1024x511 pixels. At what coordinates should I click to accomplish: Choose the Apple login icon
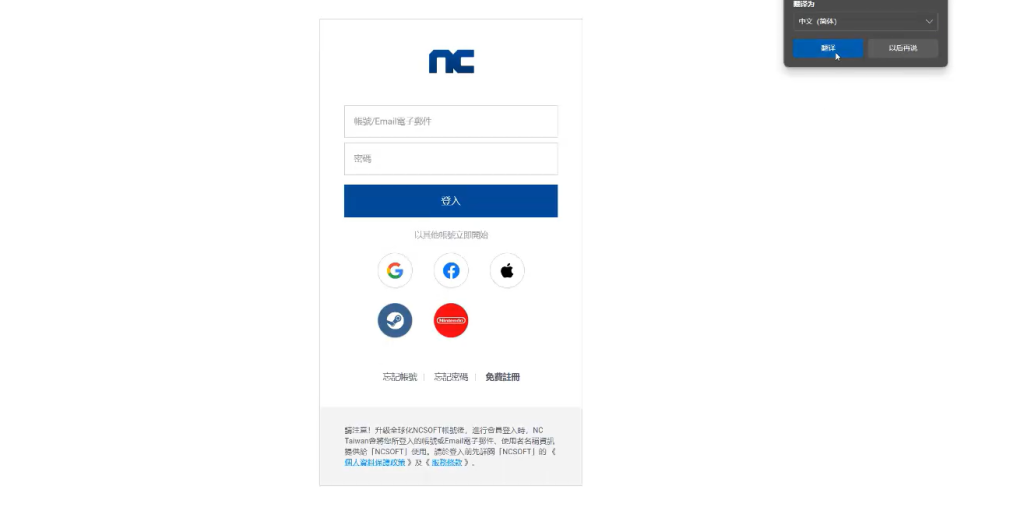[507, 271]
